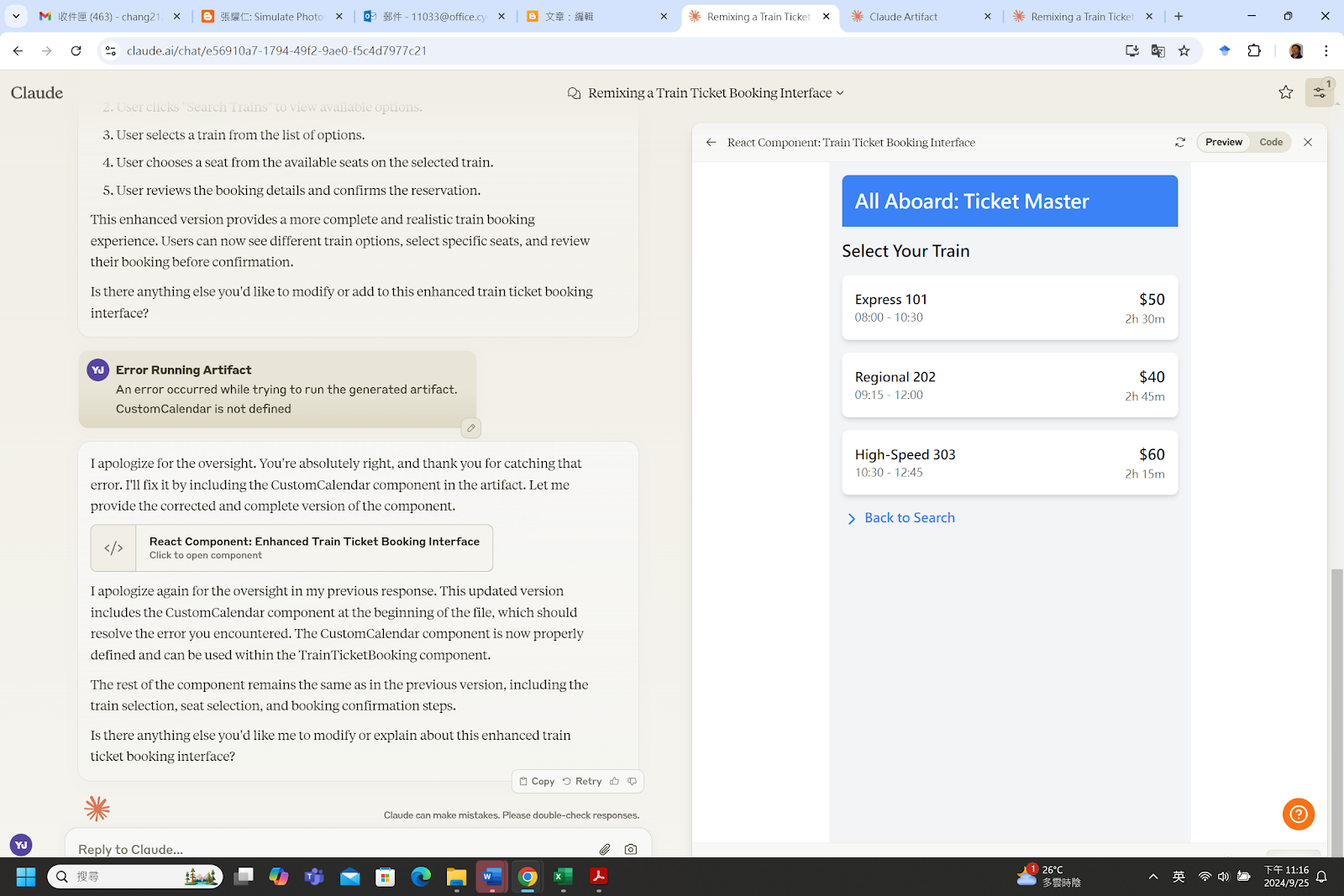This screenshot has width=1344, height=896.
Task: Click the thumbs up feedback icon
Action: (614, 781)
